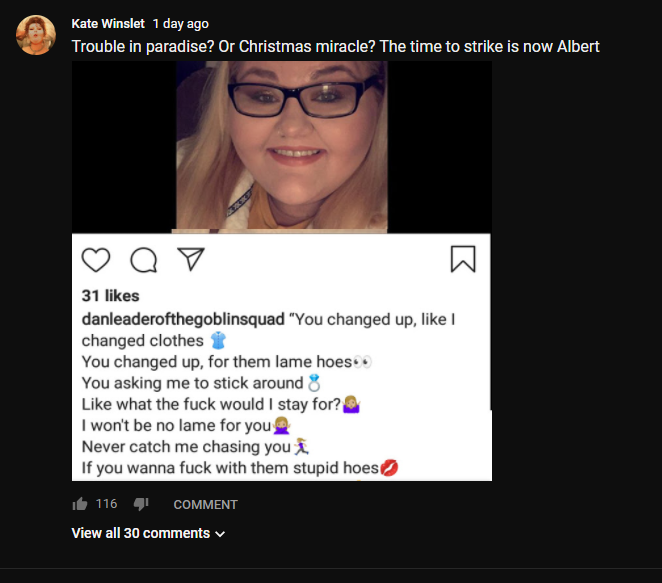Image resolution: width=662 pixels, height=583 pixels.
Task: Click the kiss lips emoji in caption
Action: click(389, 468)
